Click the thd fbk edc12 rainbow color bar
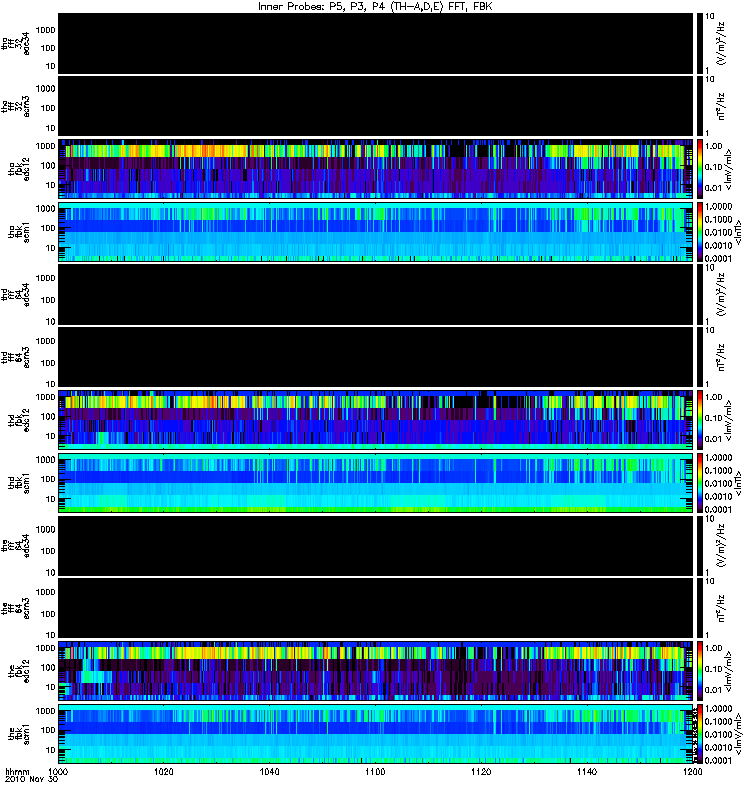Viewport: 750px width, 800px height. 699,420
